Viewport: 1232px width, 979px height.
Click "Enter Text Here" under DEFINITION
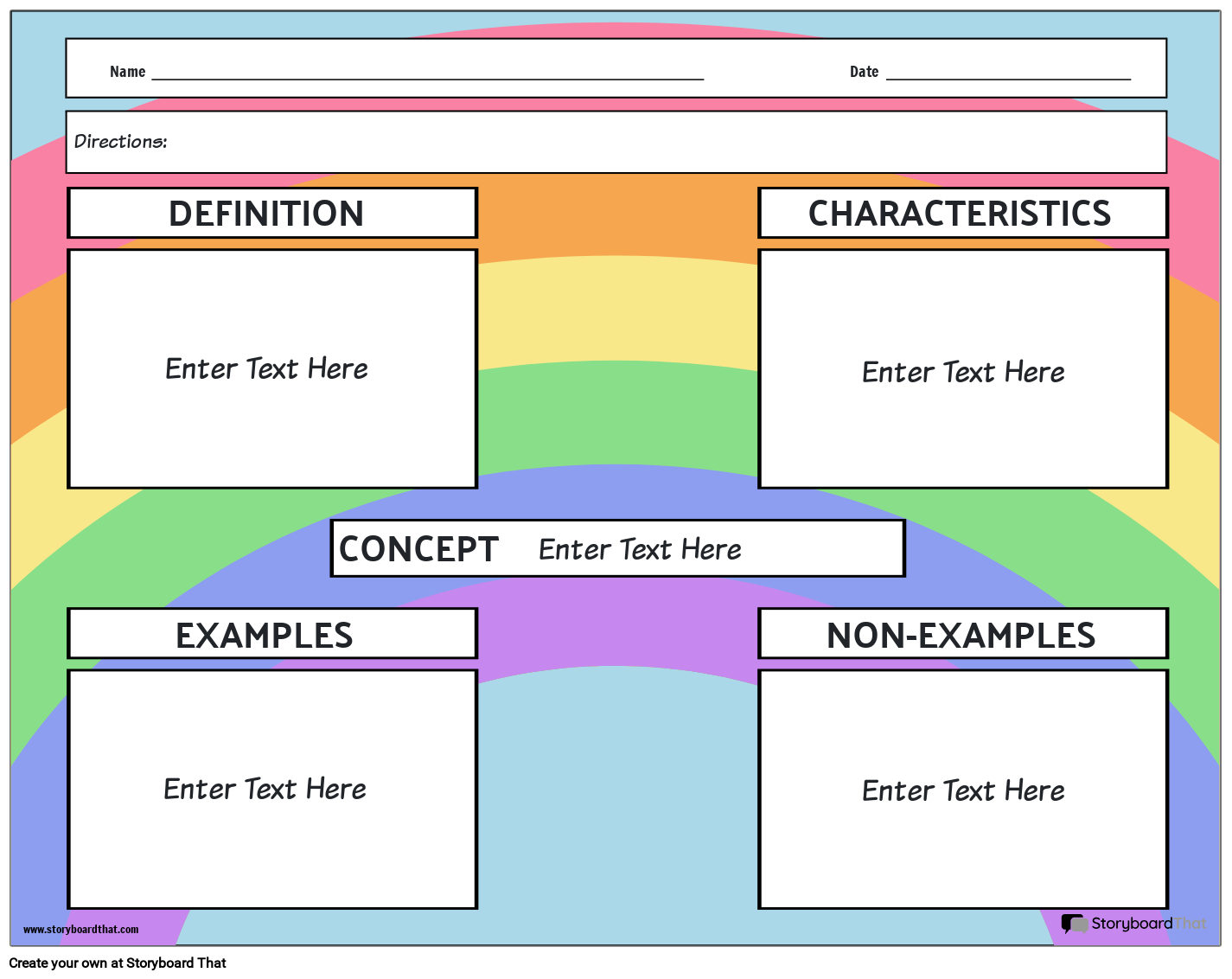(266, 369)
